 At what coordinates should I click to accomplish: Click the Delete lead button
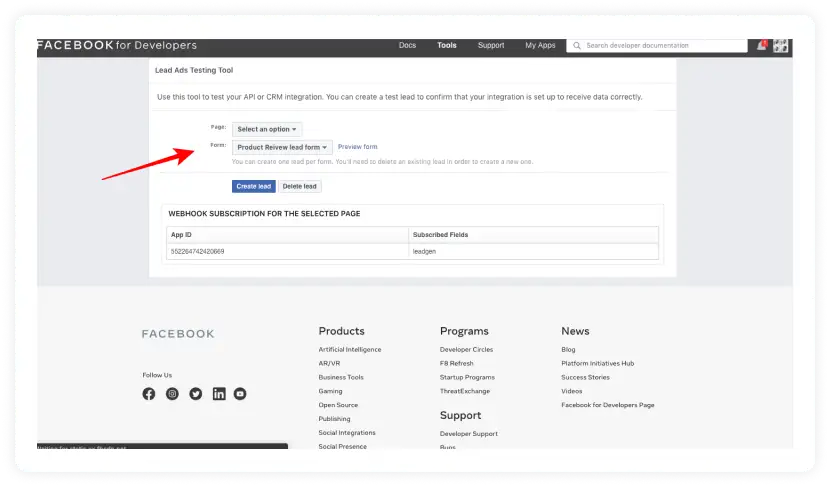click(x=300, y=186)
